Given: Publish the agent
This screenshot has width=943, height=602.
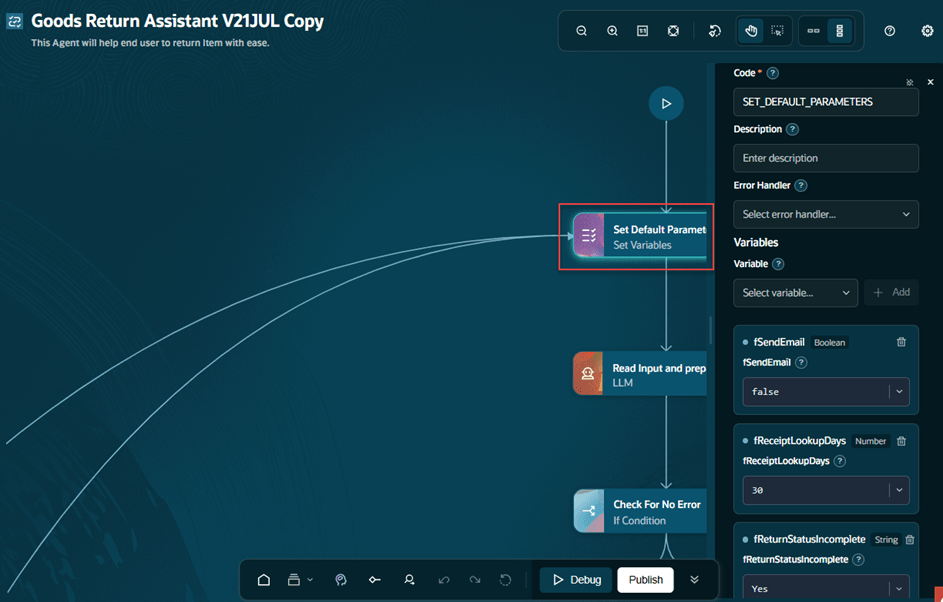Looking at the screenshot, I should click(x=645, y=580).
